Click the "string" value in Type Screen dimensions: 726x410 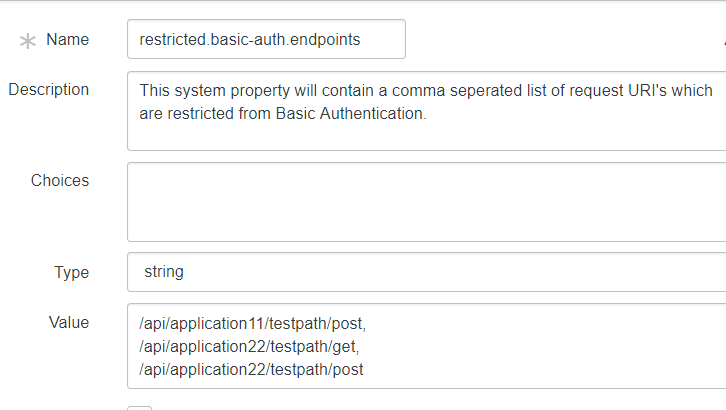click(164, 272)
